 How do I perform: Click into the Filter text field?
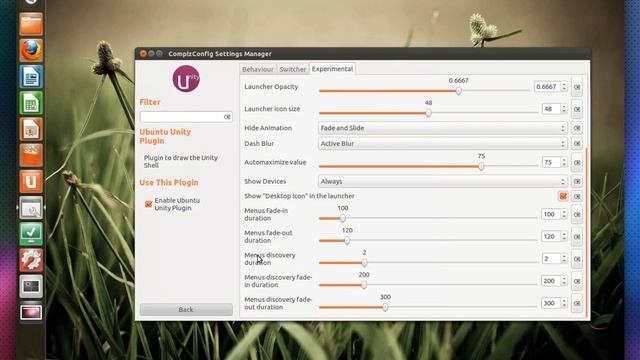tap(182, 117)
